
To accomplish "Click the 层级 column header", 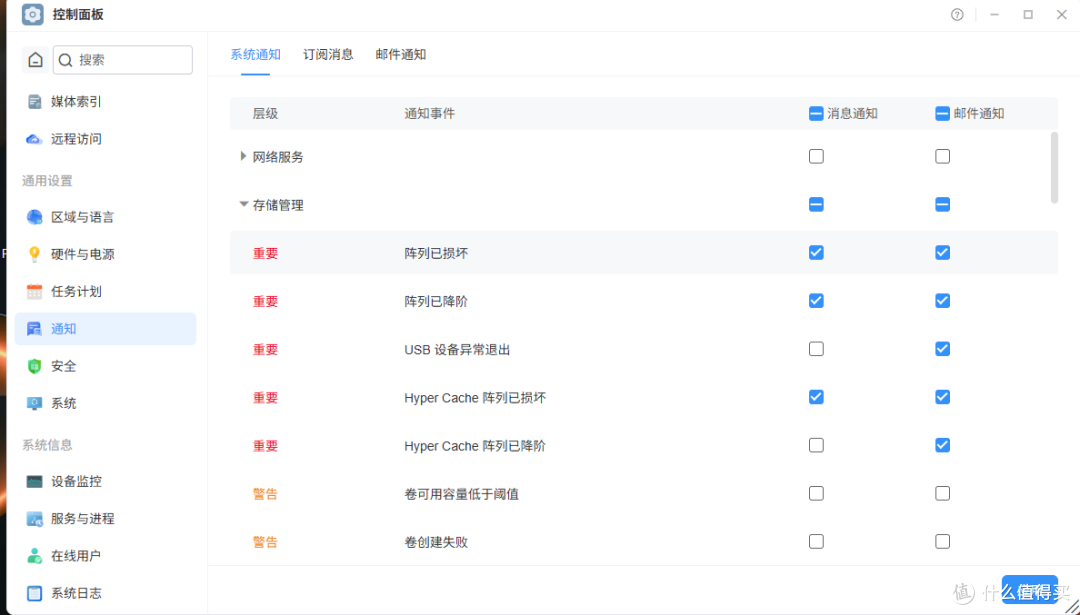I will point(265,114).
